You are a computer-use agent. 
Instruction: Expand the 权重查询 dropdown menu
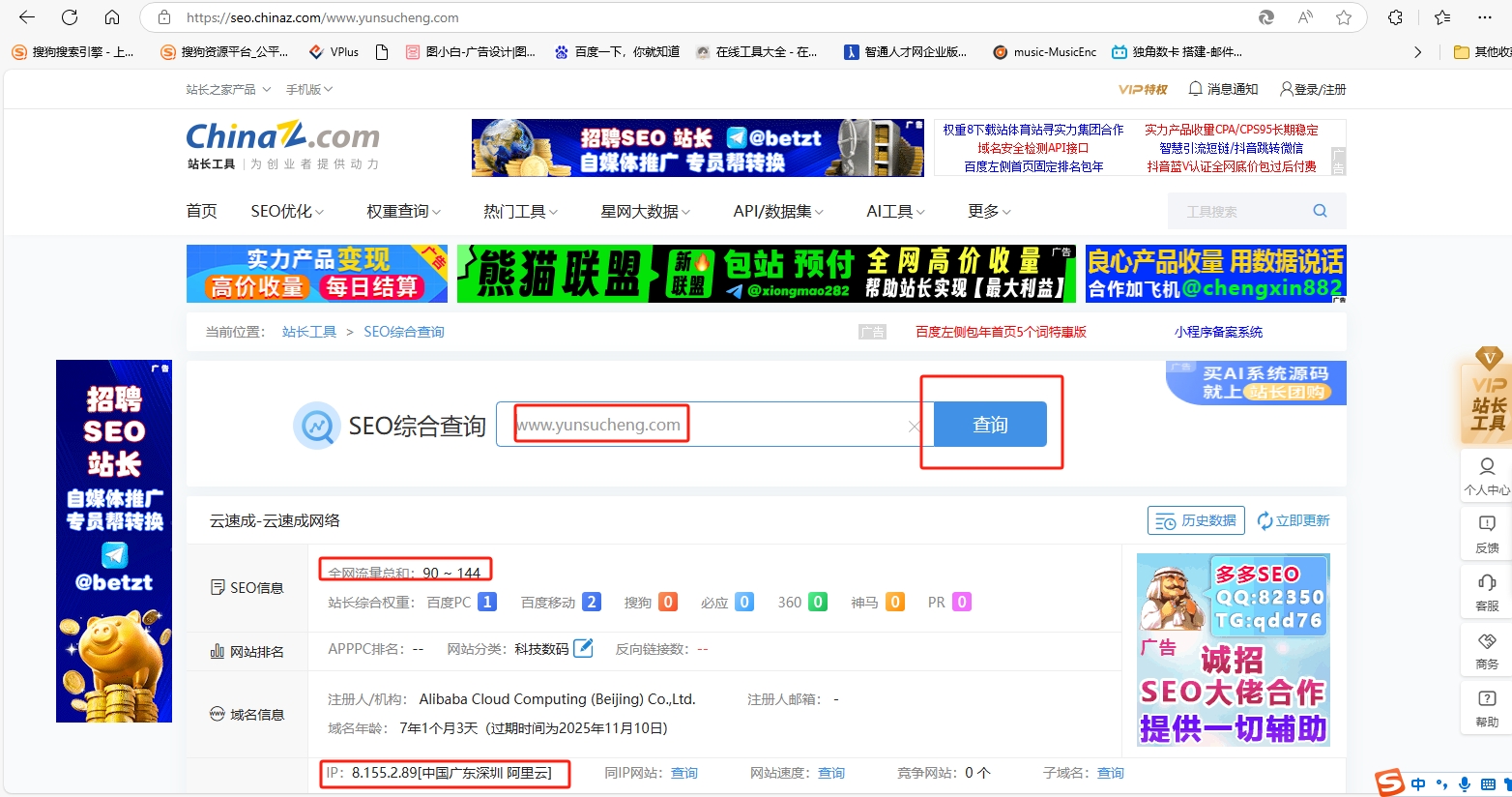point(403,211)
